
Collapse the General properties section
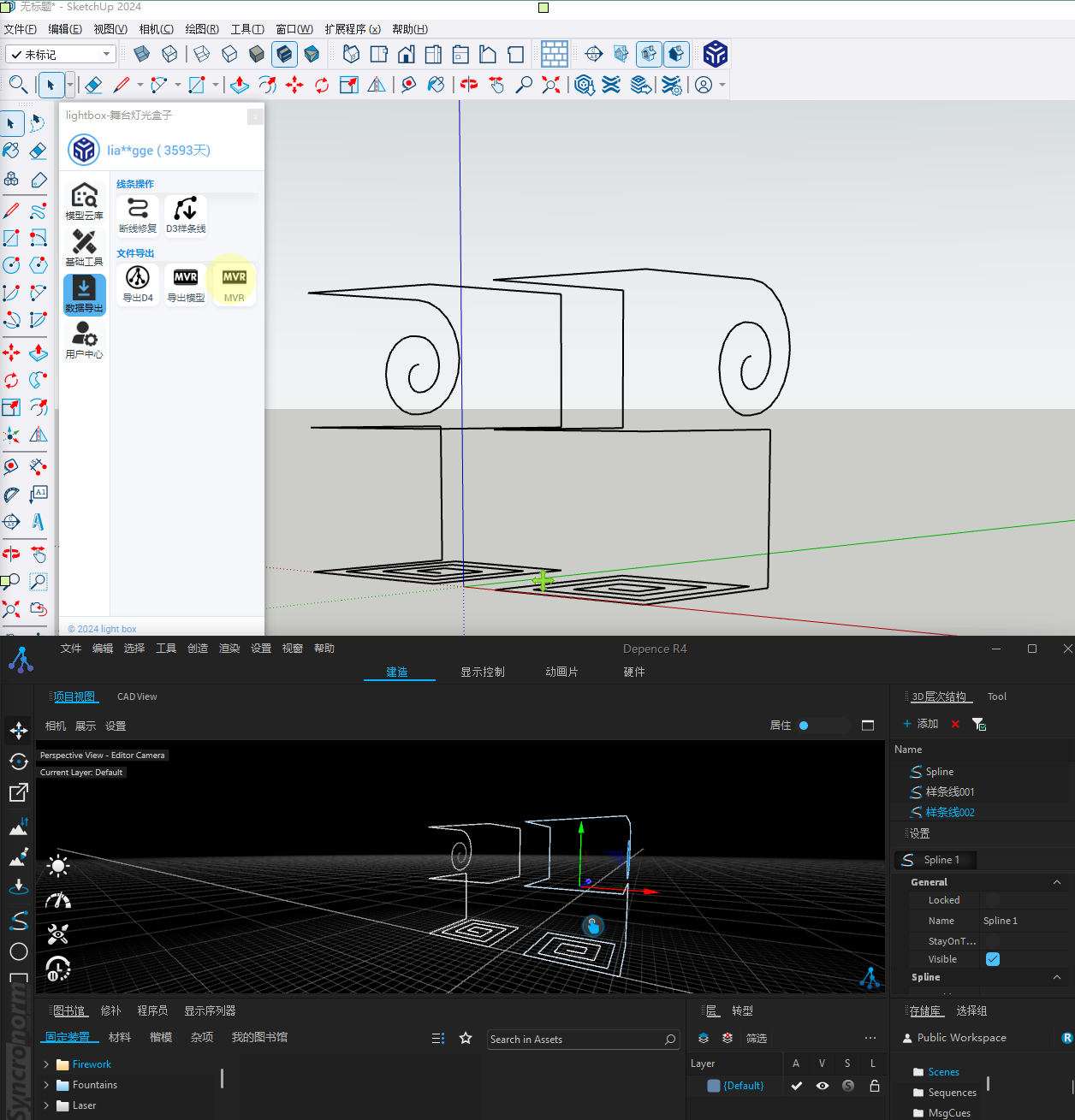(1056, 882)
